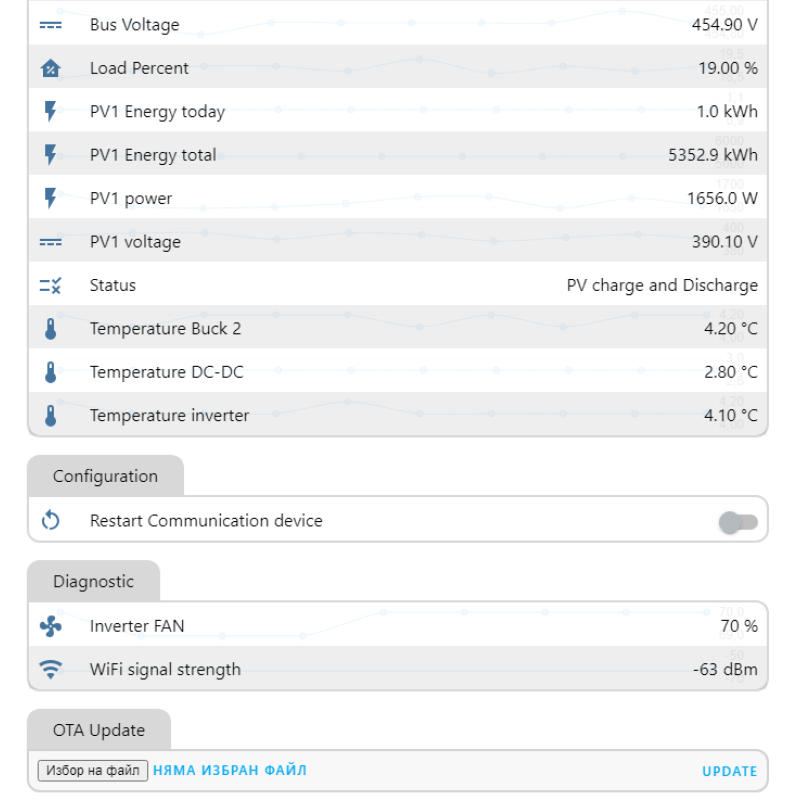This screenshot has width=800, height=800.
Task: Click the Bus Voltage DC icon
Action: [x=50, y=25]
